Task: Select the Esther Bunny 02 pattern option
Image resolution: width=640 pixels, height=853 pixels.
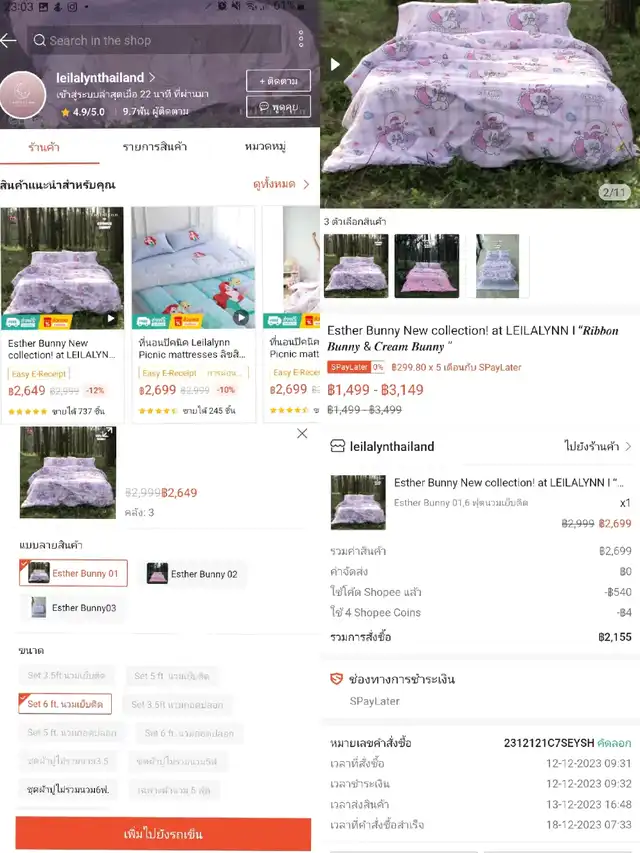Action: (x=193, y=574)
